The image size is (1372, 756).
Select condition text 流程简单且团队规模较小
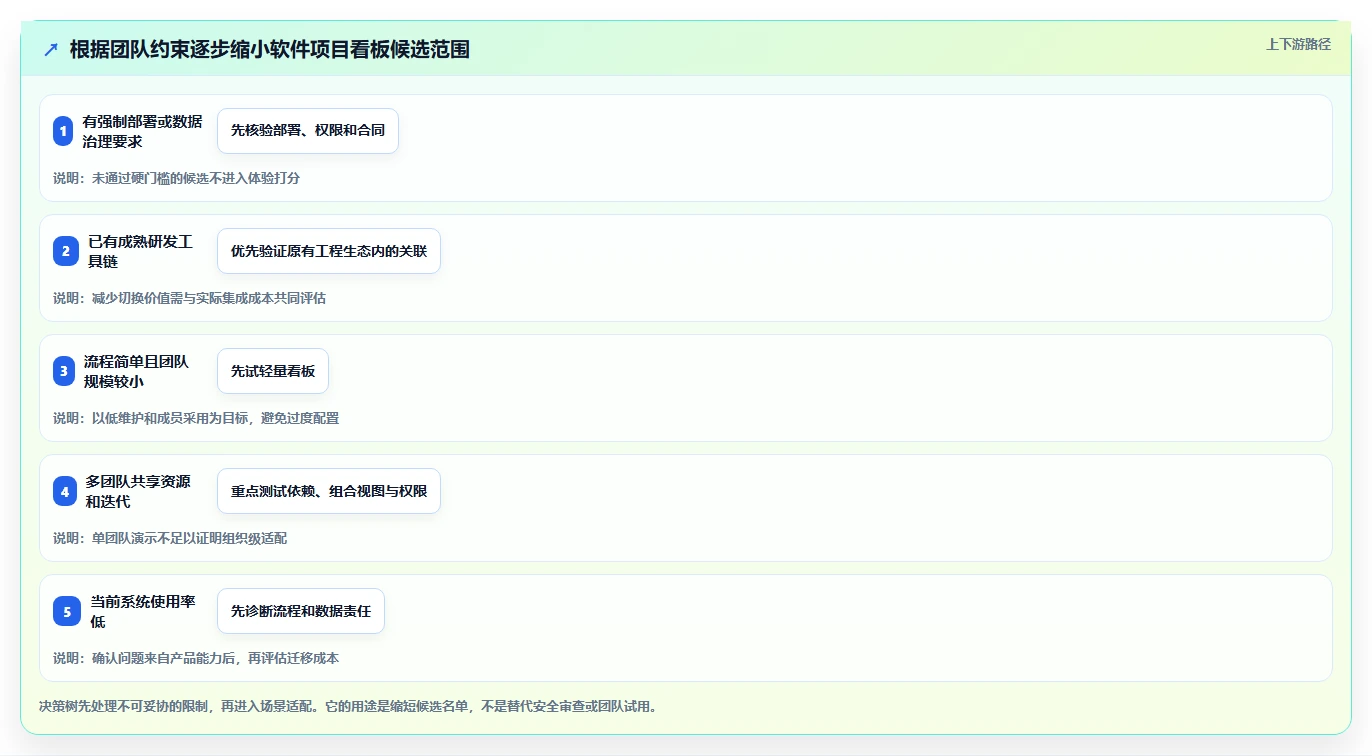click(136, 371)
